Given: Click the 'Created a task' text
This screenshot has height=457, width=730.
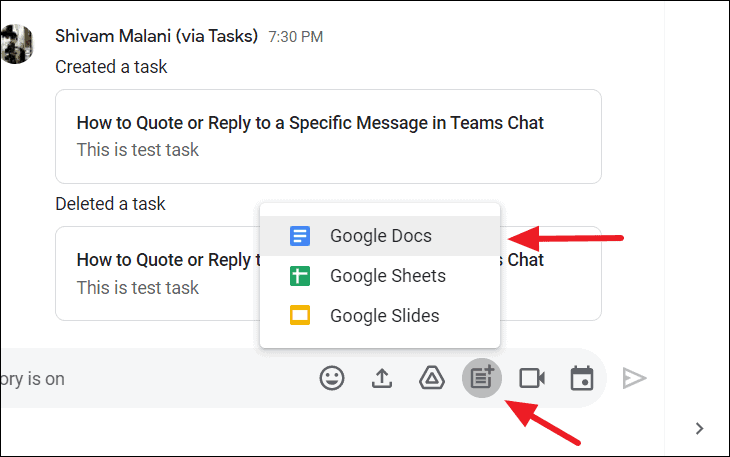Looking at the screenshot, I should click(x=111, y=67).
